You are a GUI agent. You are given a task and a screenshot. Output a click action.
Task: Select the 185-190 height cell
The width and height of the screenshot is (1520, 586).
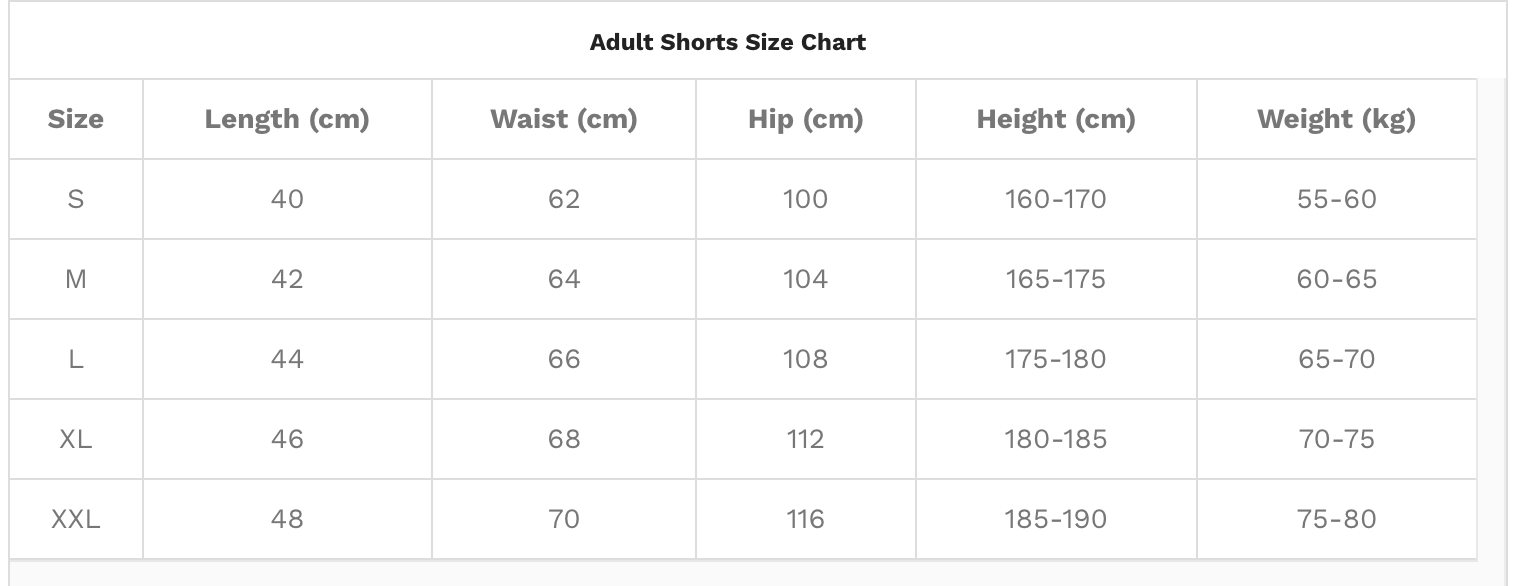click(1056, 519)
